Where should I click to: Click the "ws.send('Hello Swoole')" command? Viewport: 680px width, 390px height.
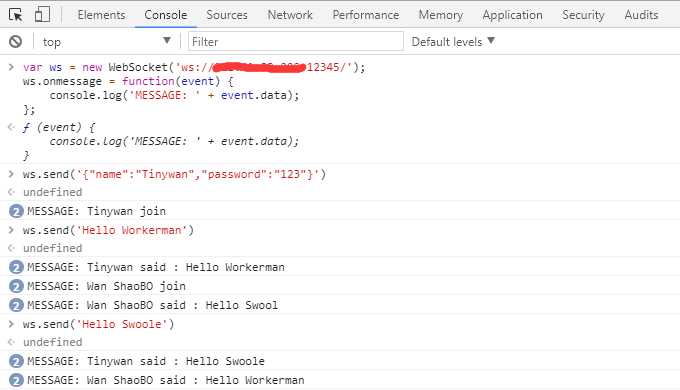pos(98,324)
